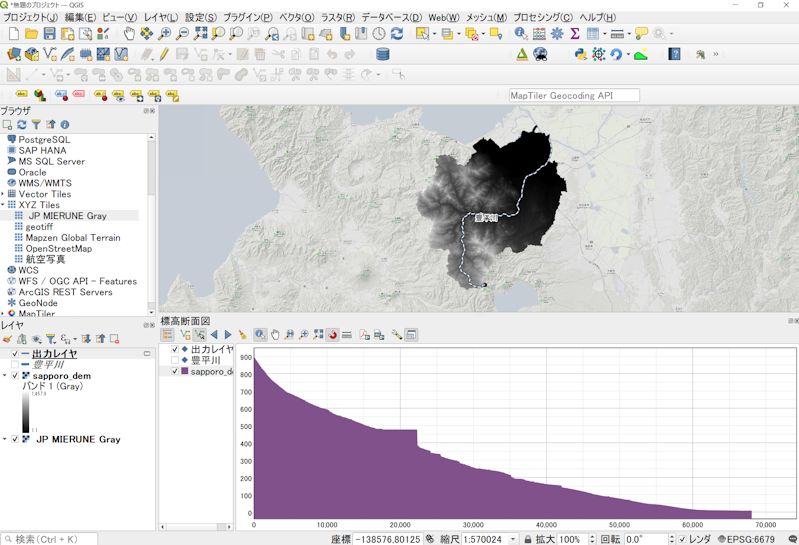The height and width of the screenshot is (545, 799).
Task: Open the attribute table icon
Action: click(593, 34)
